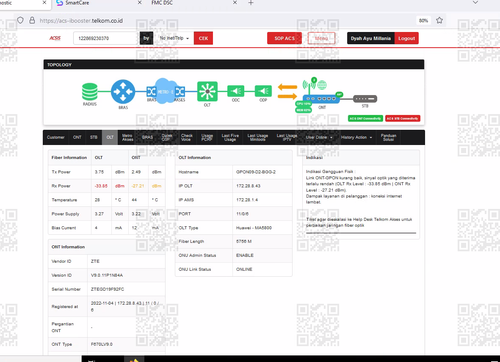Open the Check Voice tab
This screenshot has height=362, width=500.
click(x=187, y=137)
